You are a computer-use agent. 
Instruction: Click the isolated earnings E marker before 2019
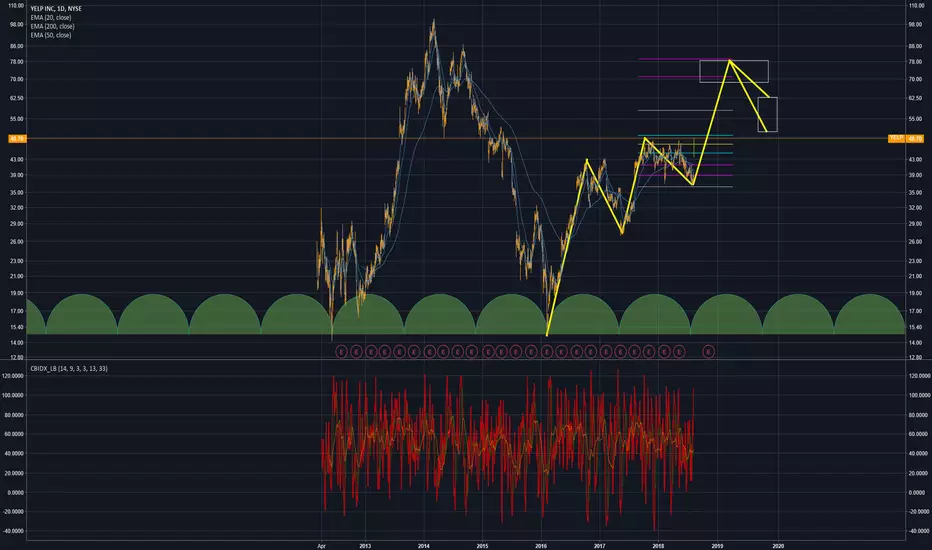tap(709, 352)
